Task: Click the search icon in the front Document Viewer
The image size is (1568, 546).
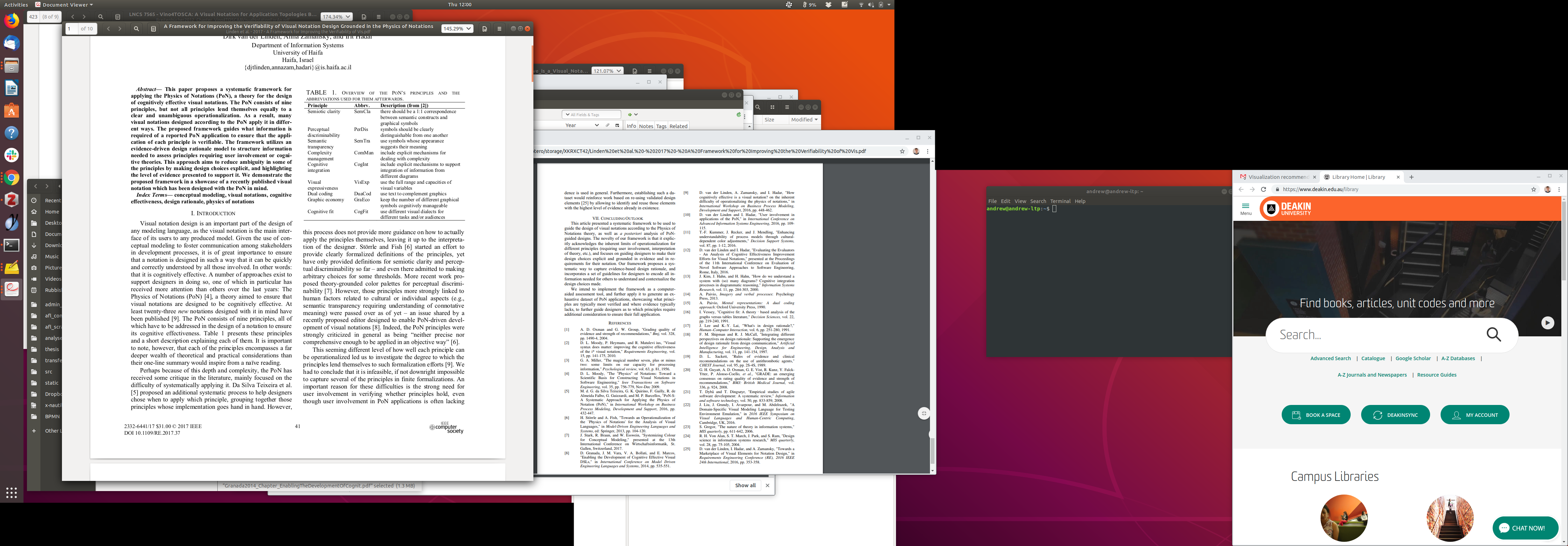Action: [x=136, y=29]
